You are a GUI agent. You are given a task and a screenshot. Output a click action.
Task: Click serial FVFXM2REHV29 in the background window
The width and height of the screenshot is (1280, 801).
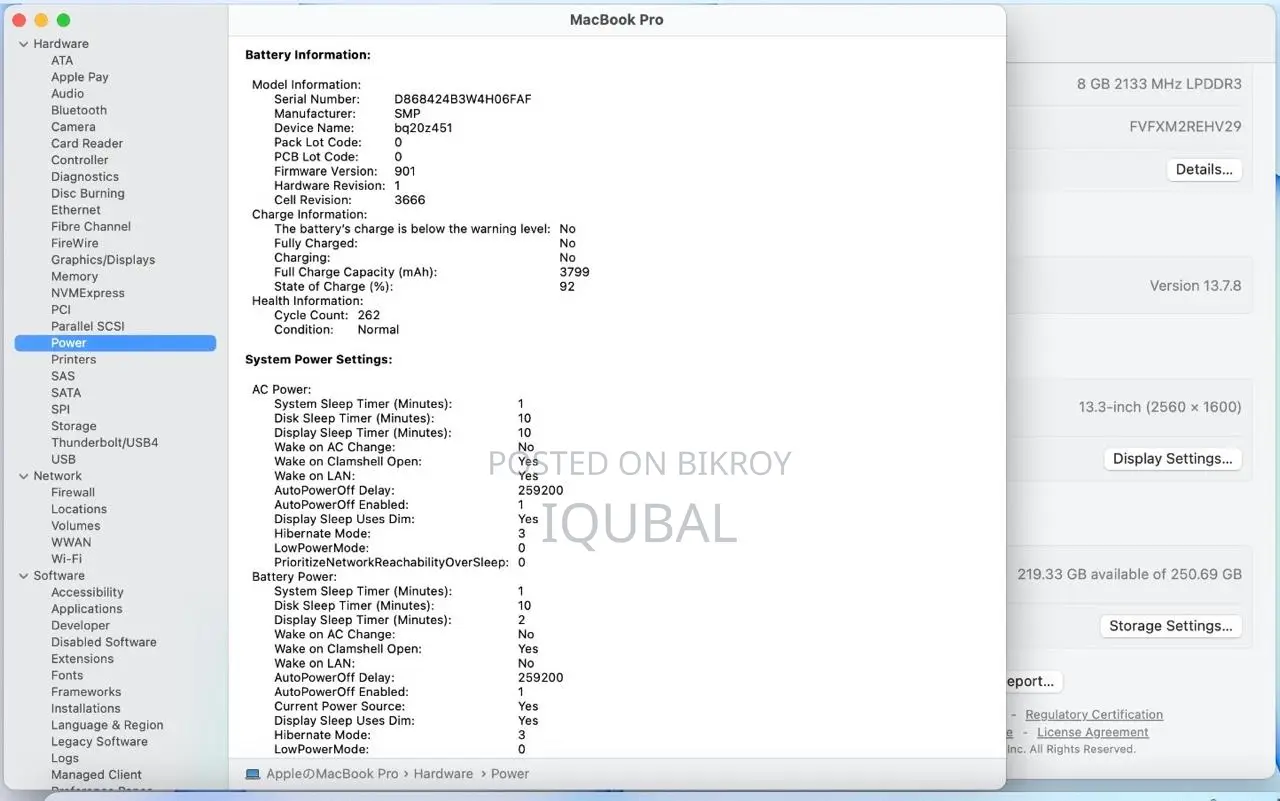click(x=1186, y=127)
